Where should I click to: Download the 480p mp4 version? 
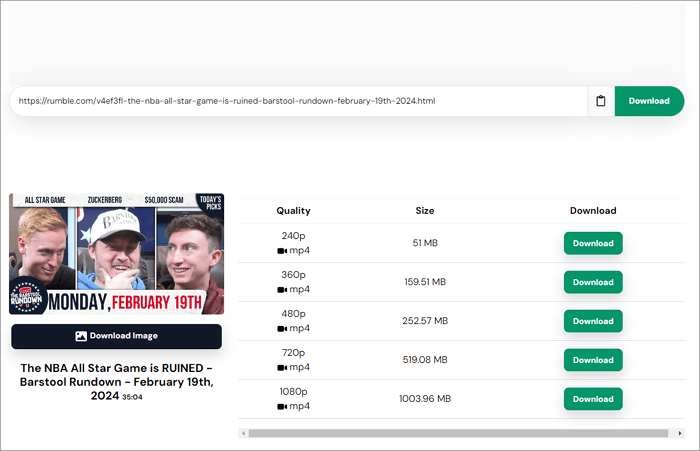tap(593, 321)
